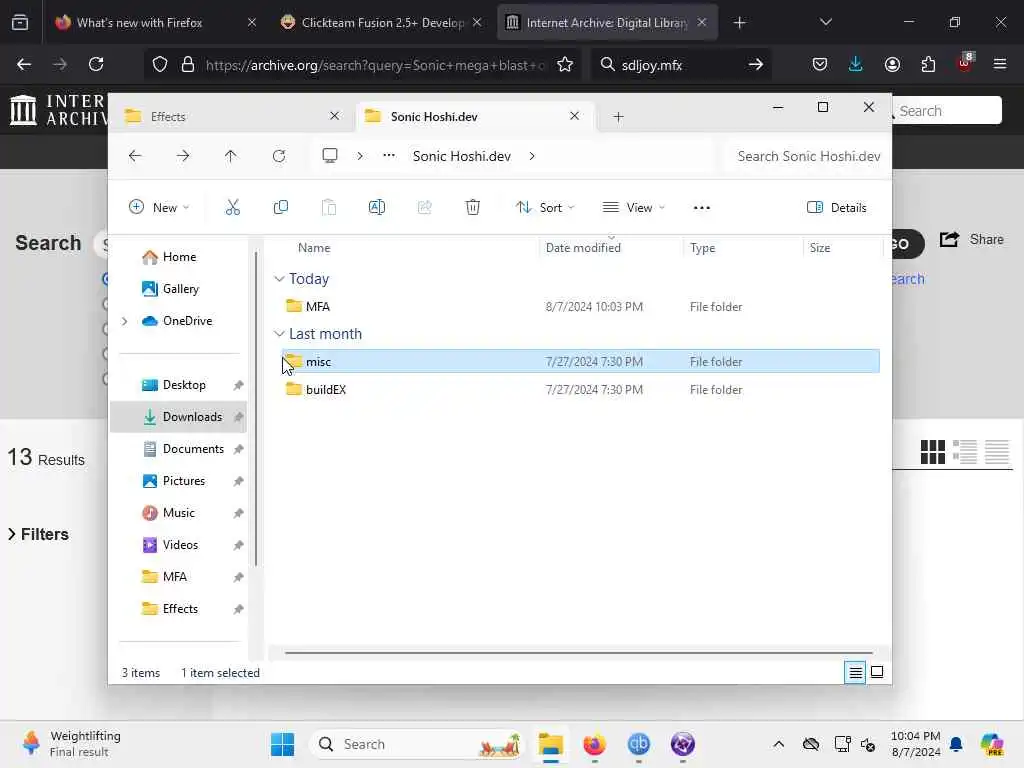Switch to details list view icon in status bar
The image size is (1024, 768).
855,672
